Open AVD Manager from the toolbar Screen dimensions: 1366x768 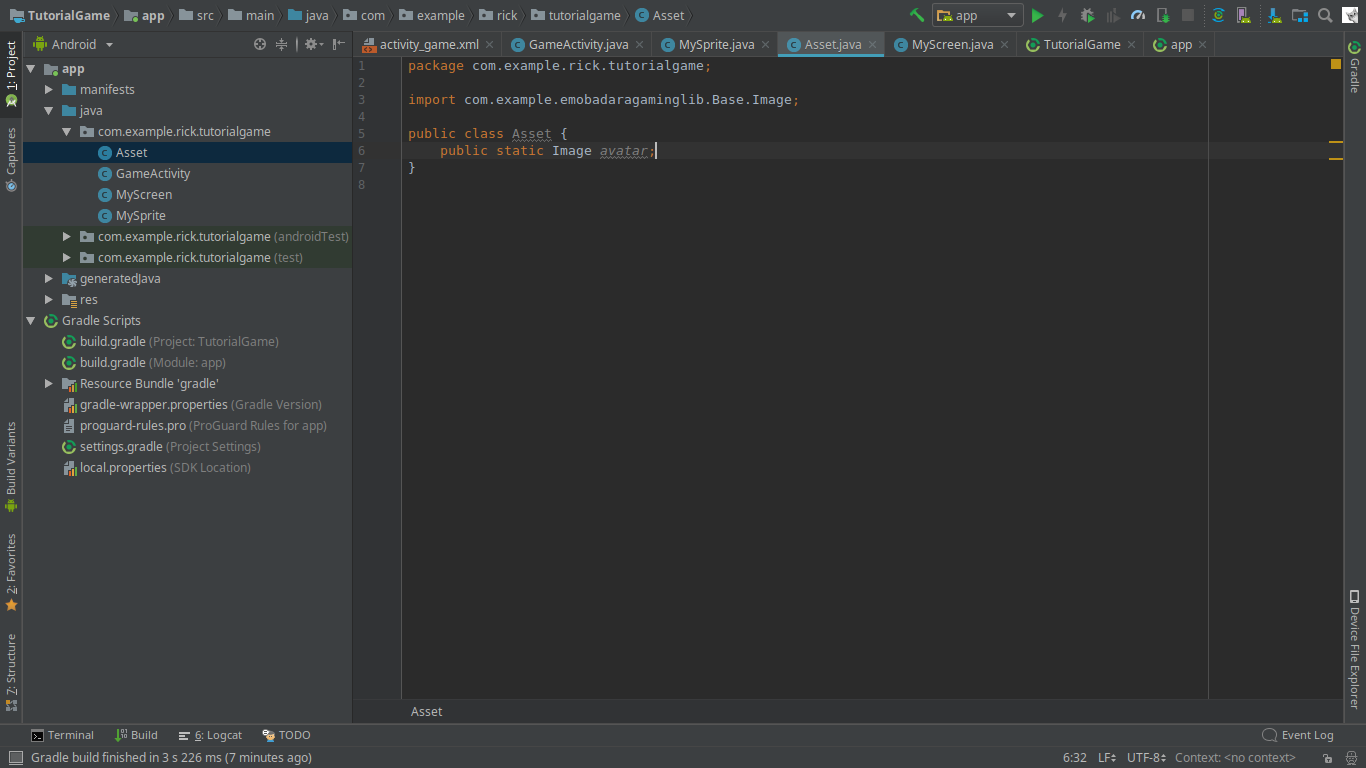coord(1242,15)
